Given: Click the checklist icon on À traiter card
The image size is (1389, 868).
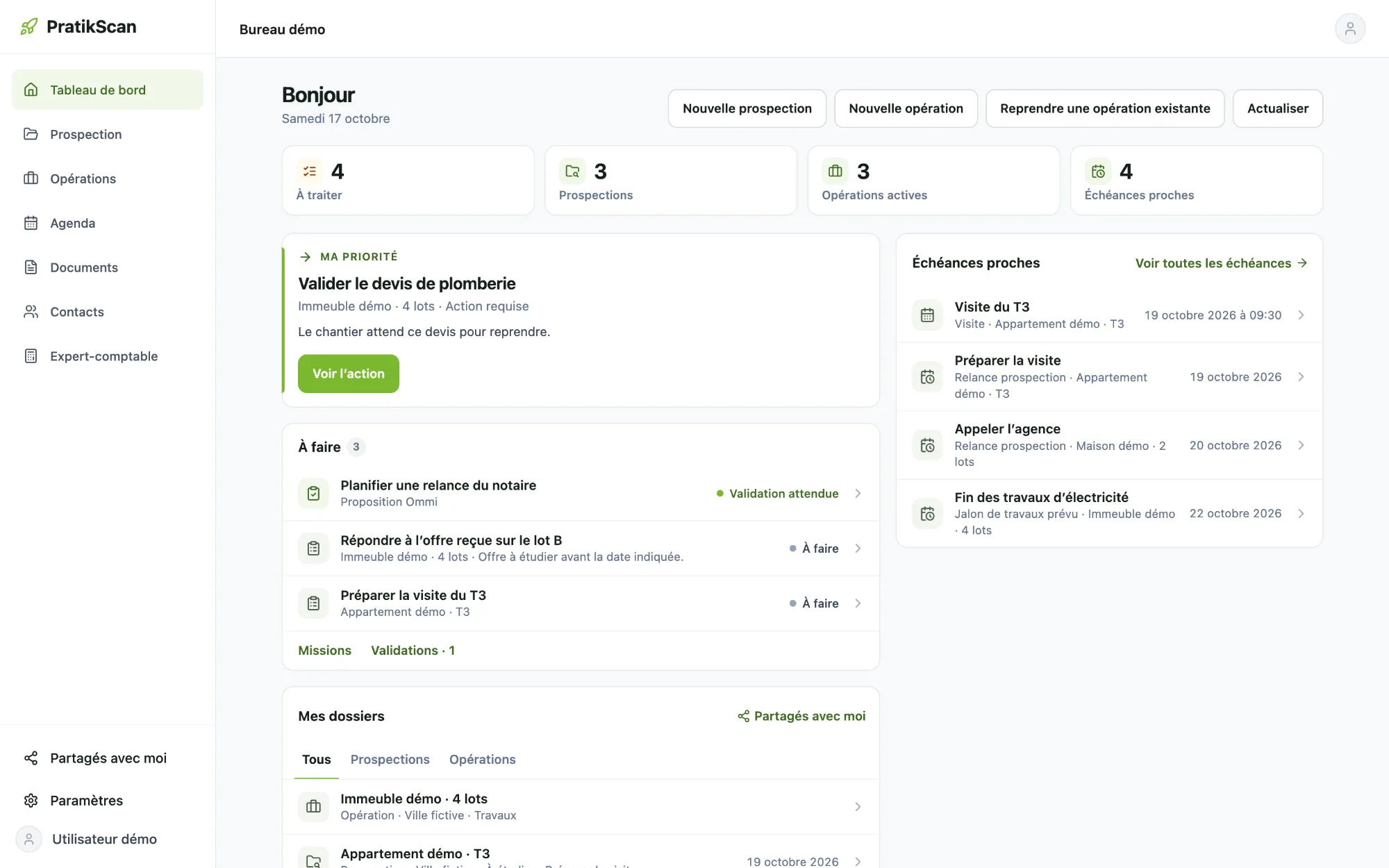Looking at the screenshot, I should (310, 171).
